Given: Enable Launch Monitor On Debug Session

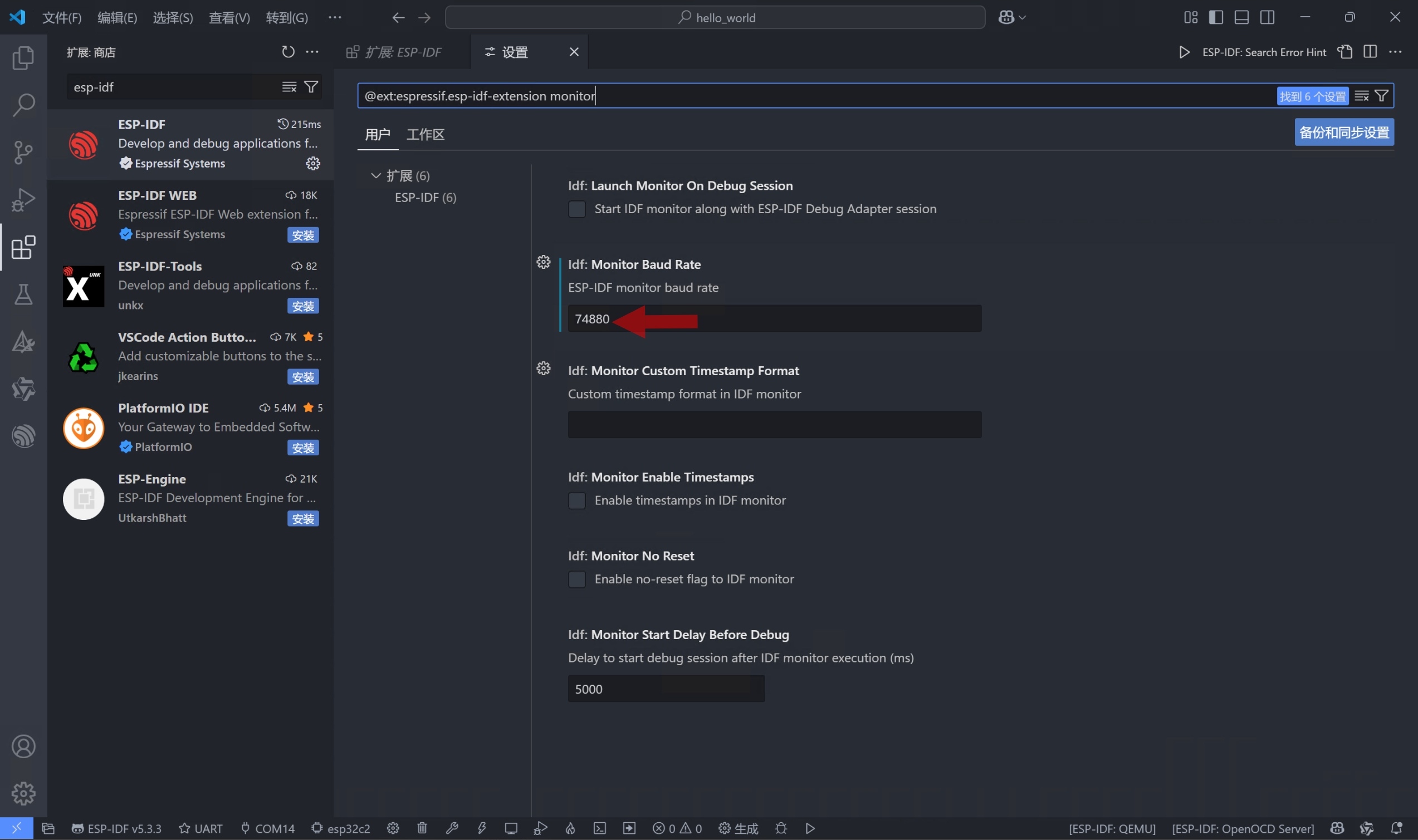Looking at the screenshot, I should (576, 209).
